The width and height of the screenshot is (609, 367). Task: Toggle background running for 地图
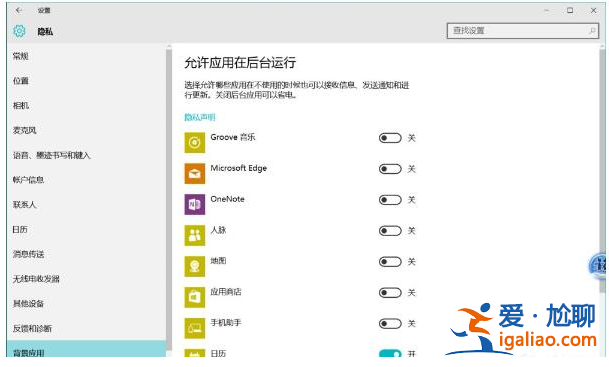click(390, 262)
